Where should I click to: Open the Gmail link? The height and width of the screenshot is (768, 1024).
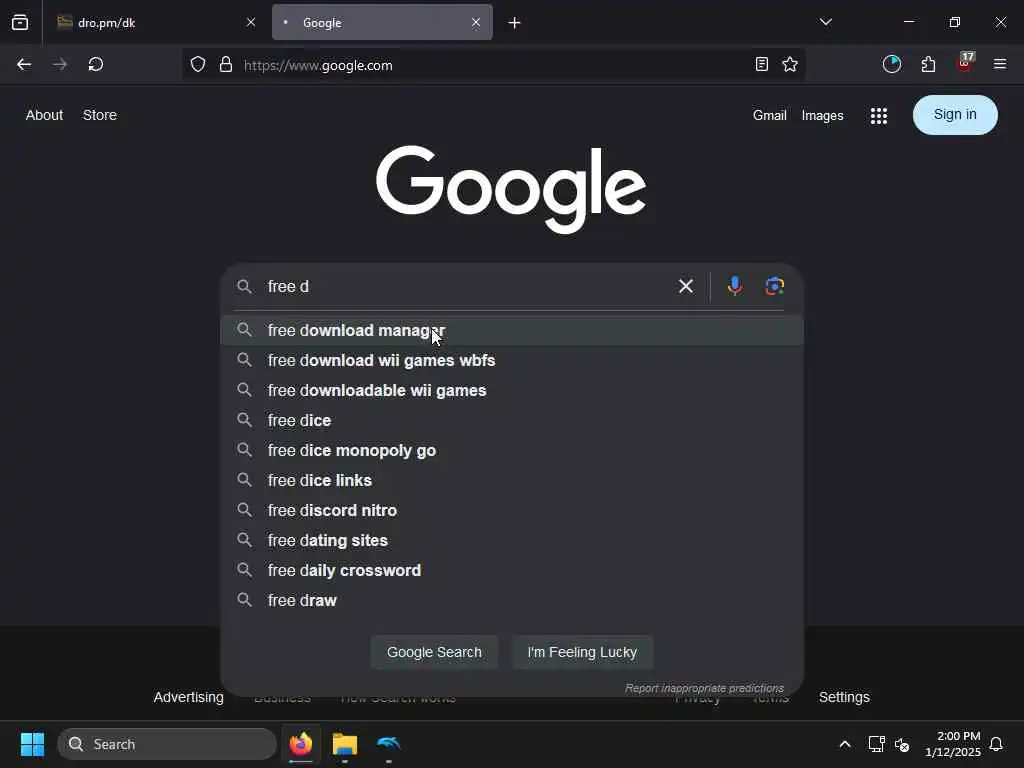pos(769,116)
